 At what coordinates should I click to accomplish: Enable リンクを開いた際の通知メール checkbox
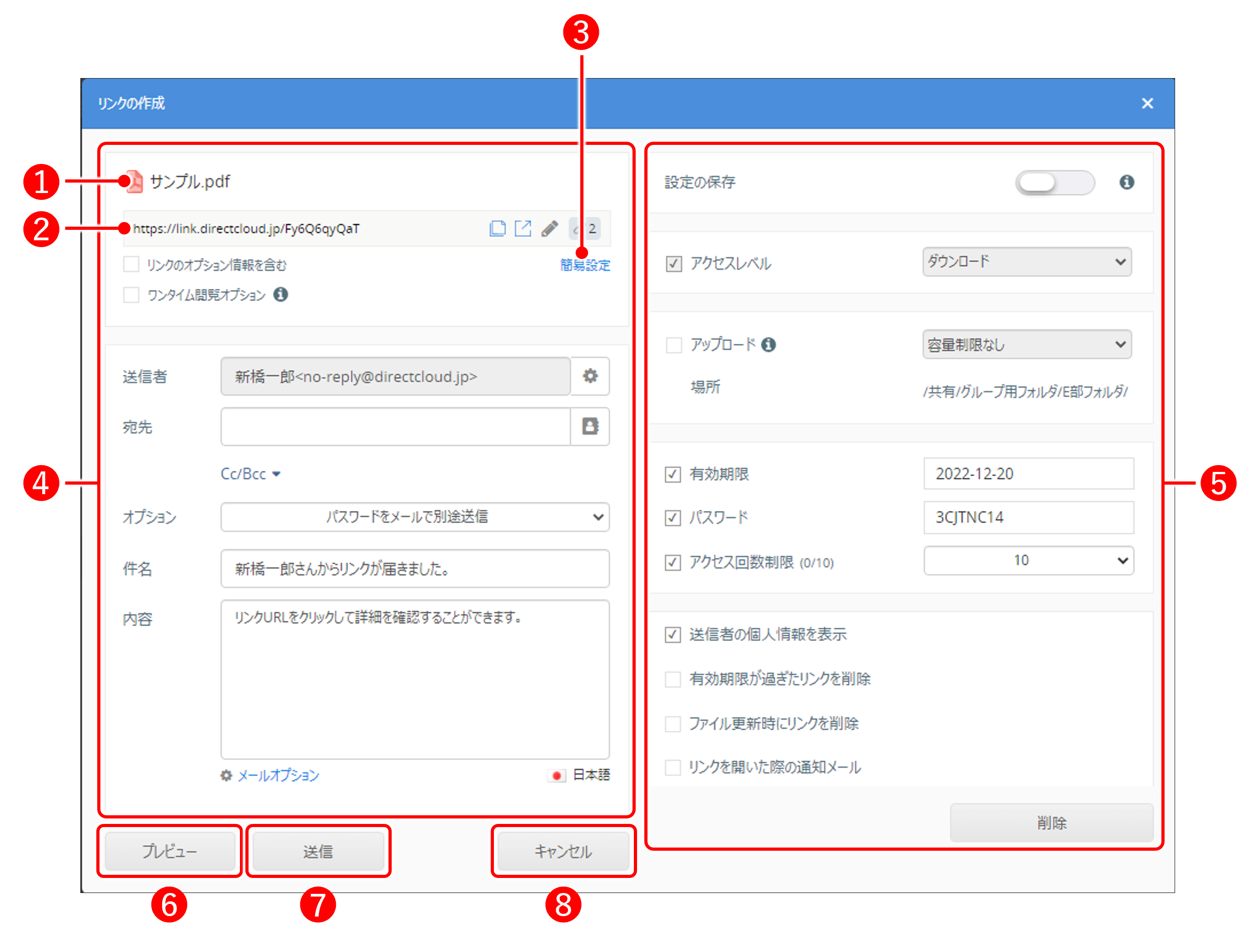[673, 768]
